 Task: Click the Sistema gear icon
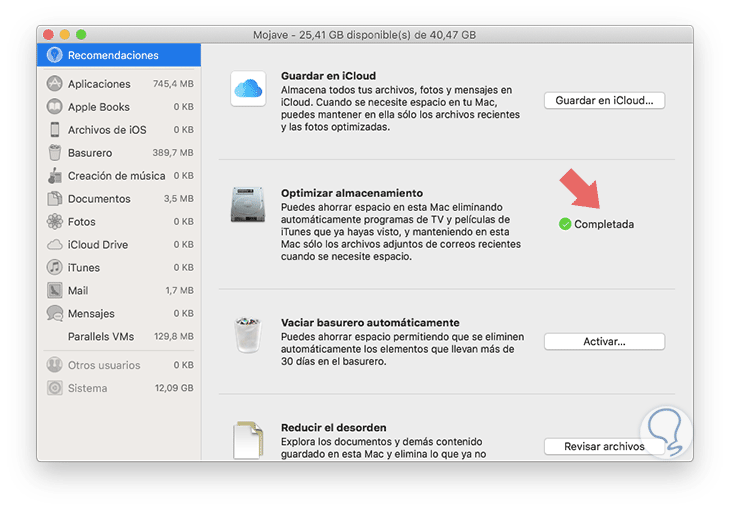(54, 388)
